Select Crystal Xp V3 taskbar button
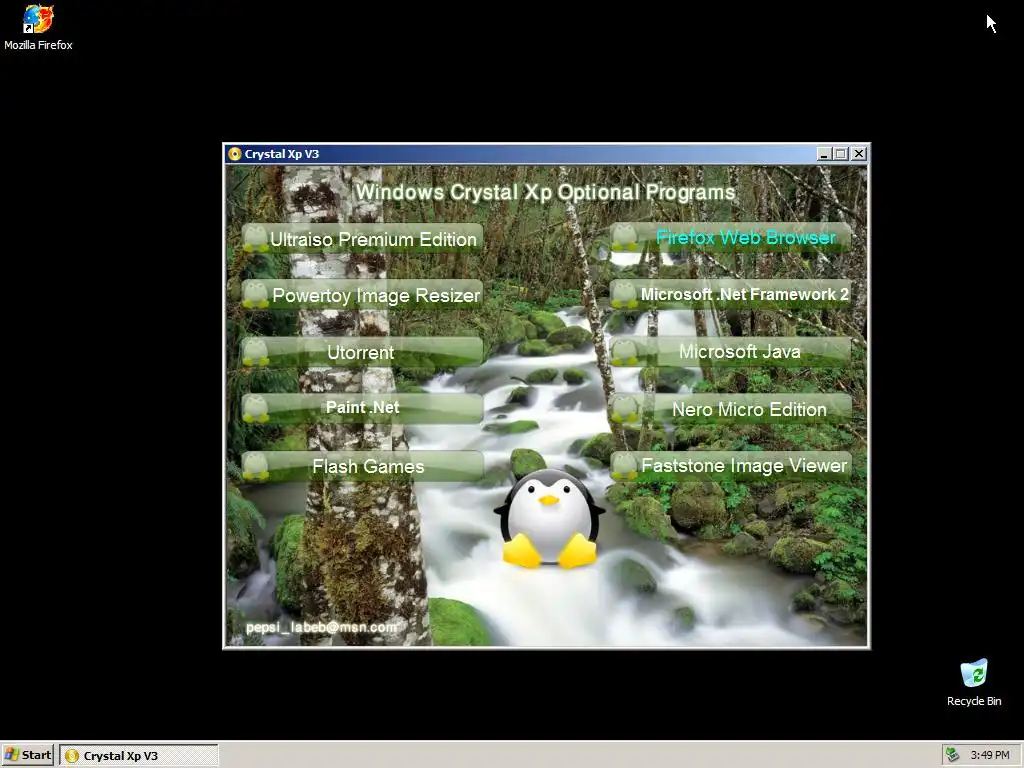This screenshot has width=1024, height=768. click(139, 756)
